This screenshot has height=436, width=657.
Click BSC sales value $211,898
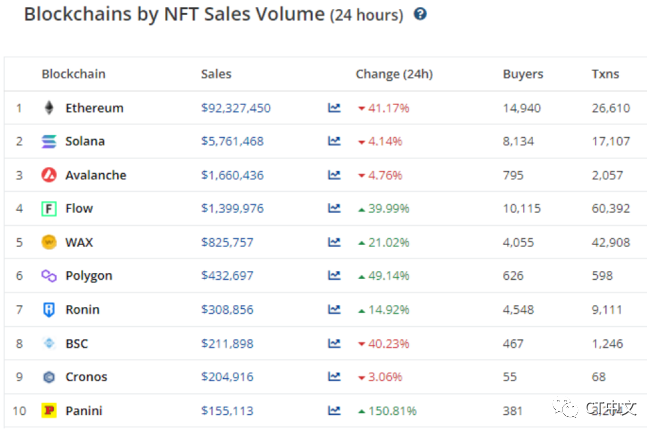(227, 343)
